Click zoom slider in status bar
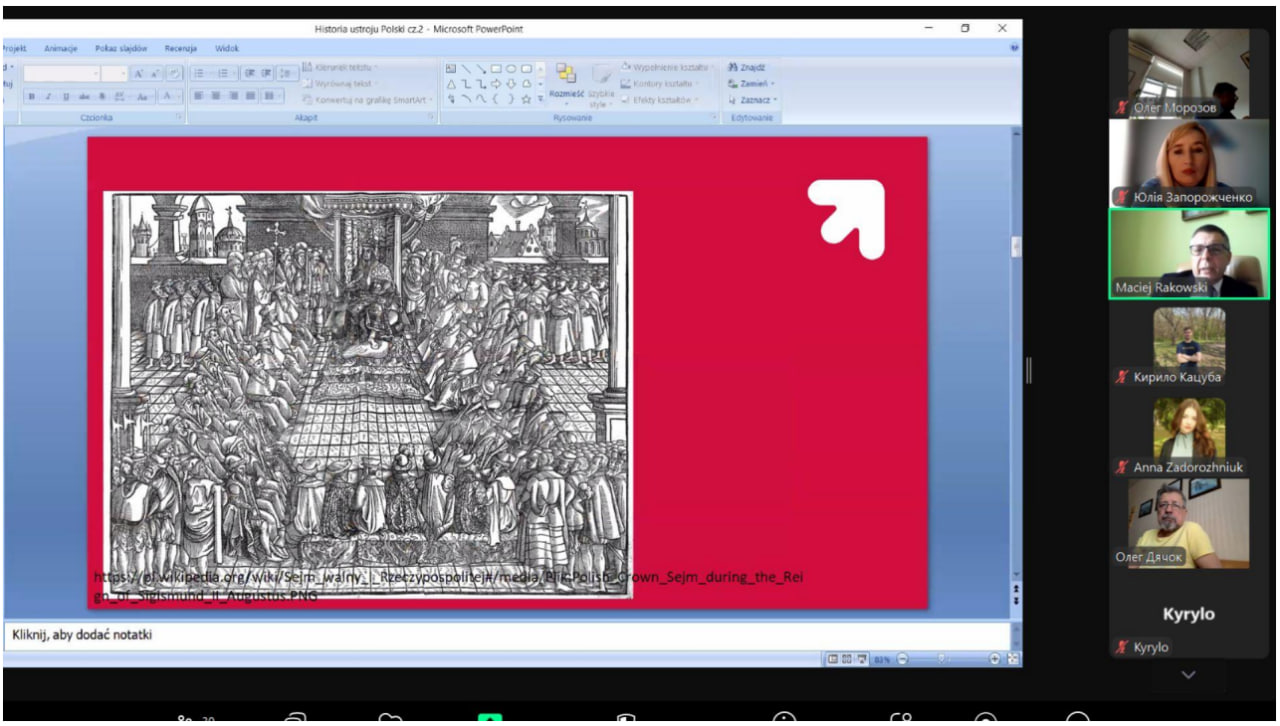 pyautogui.click(x=941, y=658)
